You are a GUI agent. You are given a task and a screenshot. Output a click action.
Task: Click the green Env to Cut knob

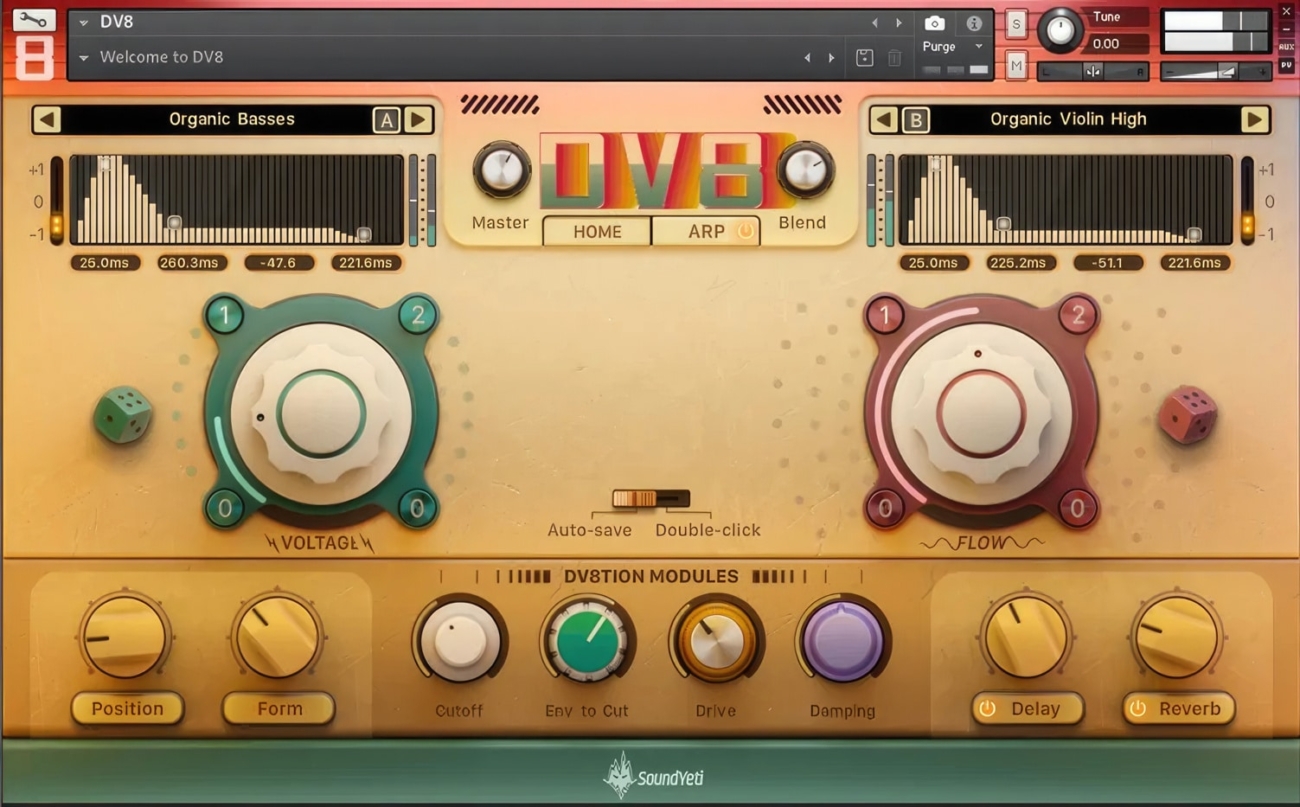point(588,641)
